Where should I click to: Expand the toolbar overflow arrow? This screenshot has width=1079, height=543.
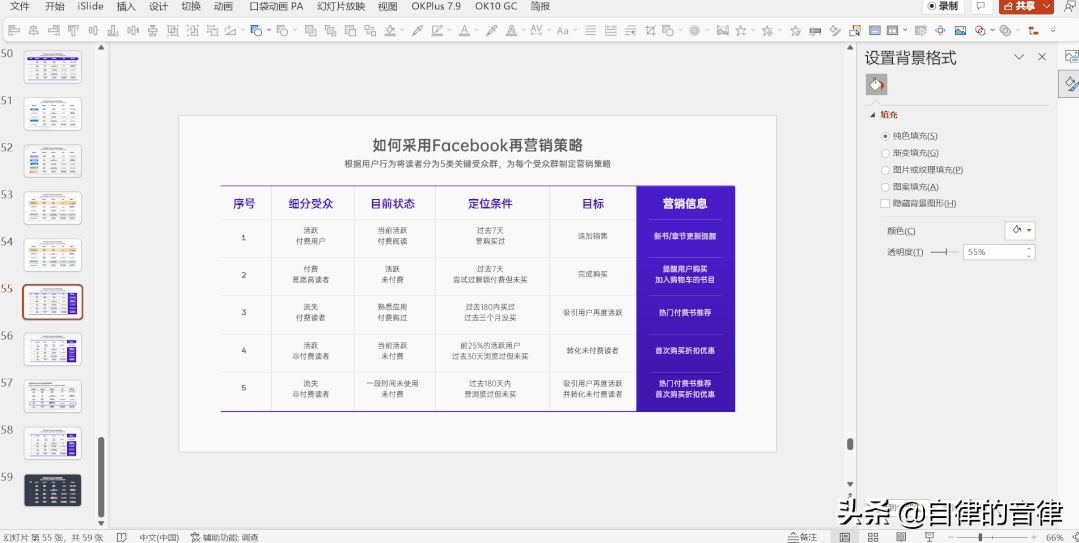click(1053, 30)
